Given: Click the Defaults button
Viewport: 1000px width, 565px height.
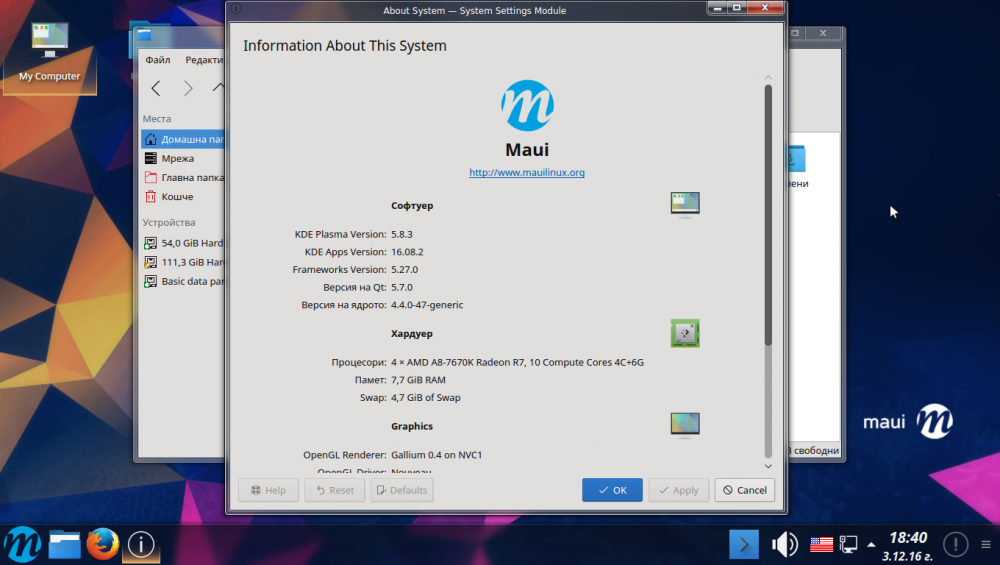Looking at the screenshot, I should [x=402, y=490].
